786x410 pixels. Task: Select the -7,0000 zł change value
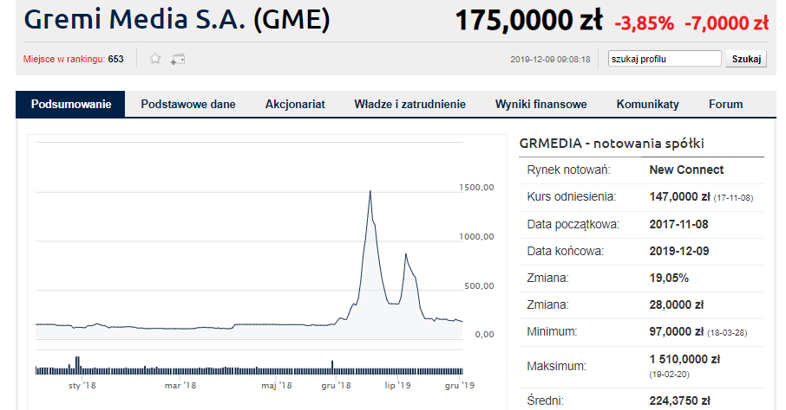click(726, 24)
